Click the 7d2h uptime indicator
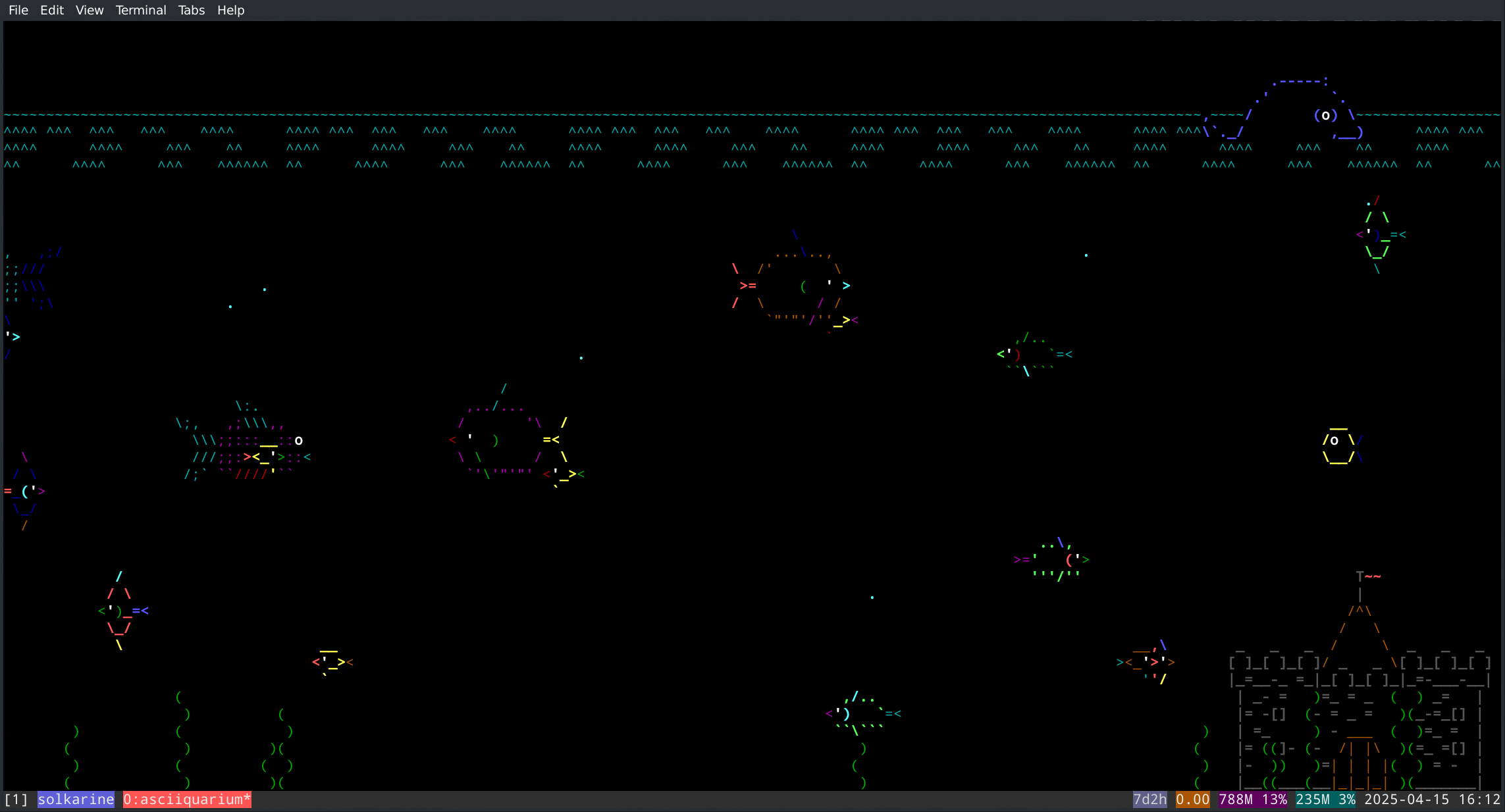This screenshot has height=812, width=1505. click(x=1149, y=799)
